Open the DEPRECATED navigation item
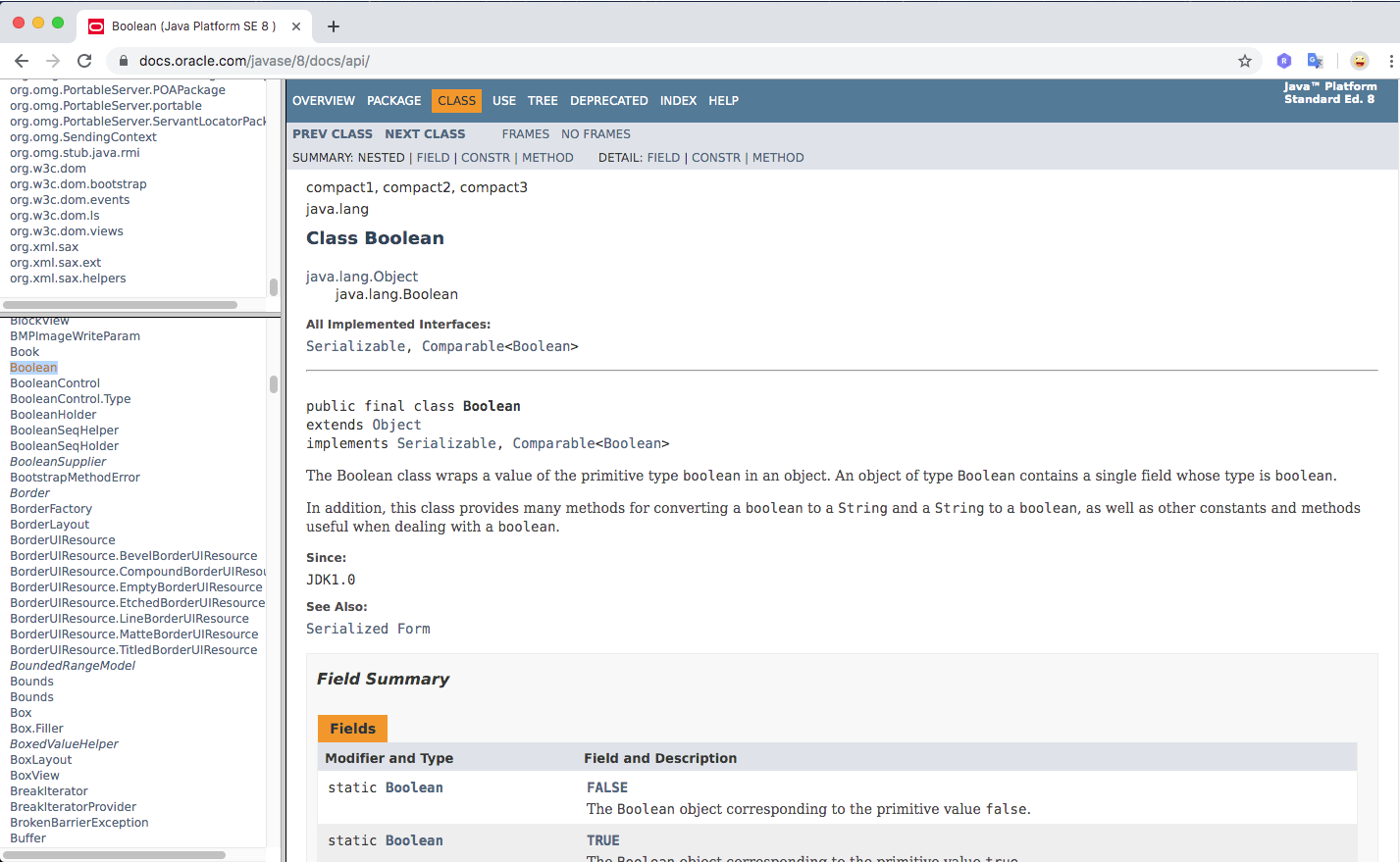 click(609, 101)
